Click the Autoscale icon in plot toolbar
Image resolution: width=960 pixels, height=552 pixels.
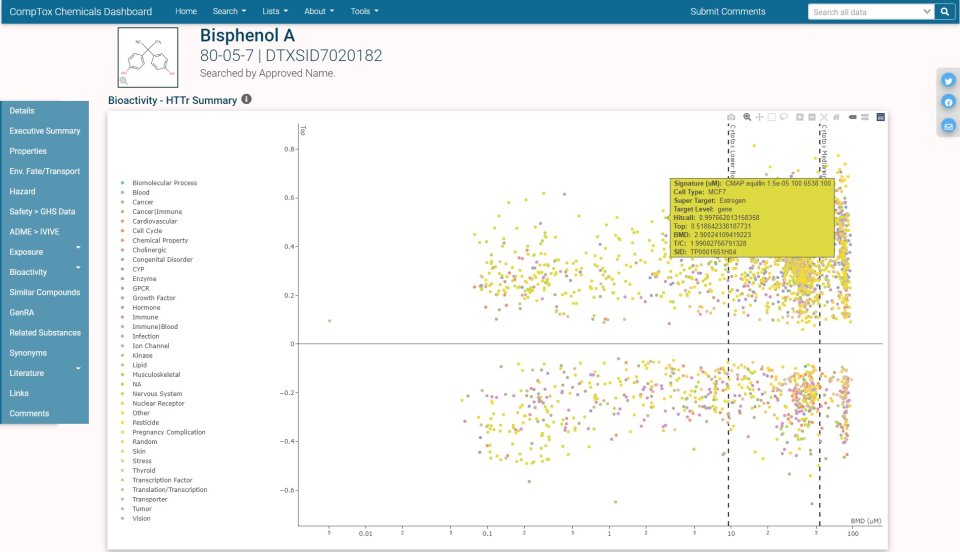coord(824,117)
